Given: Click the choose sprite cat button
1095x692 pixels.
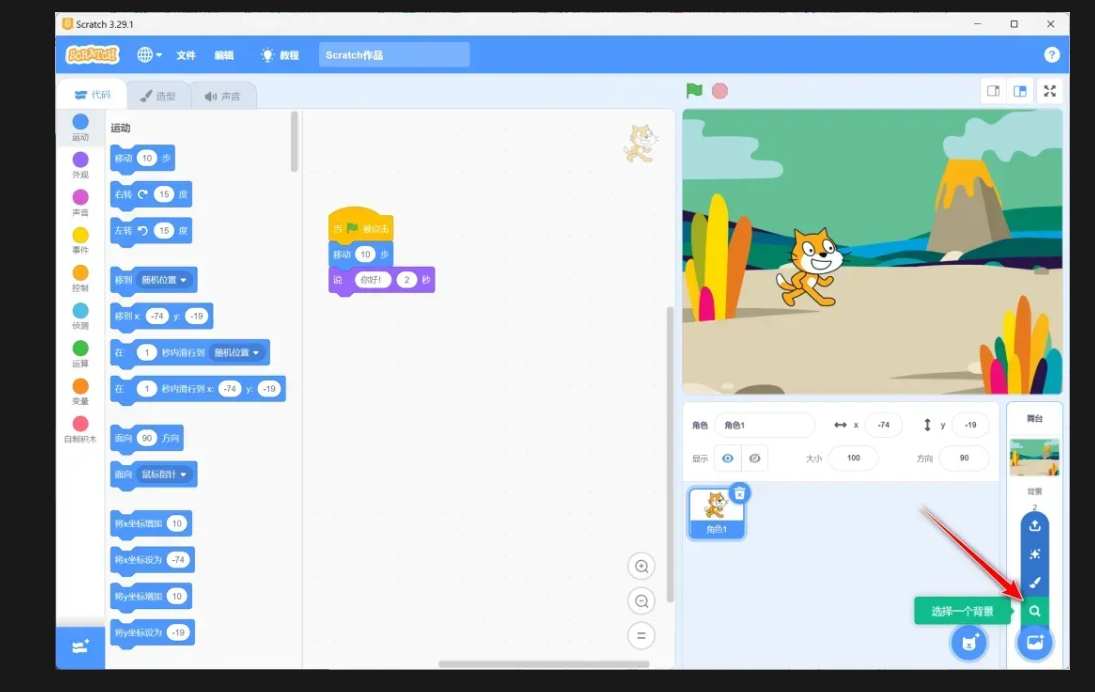Looking at the screenshot, I should (969, 642).
